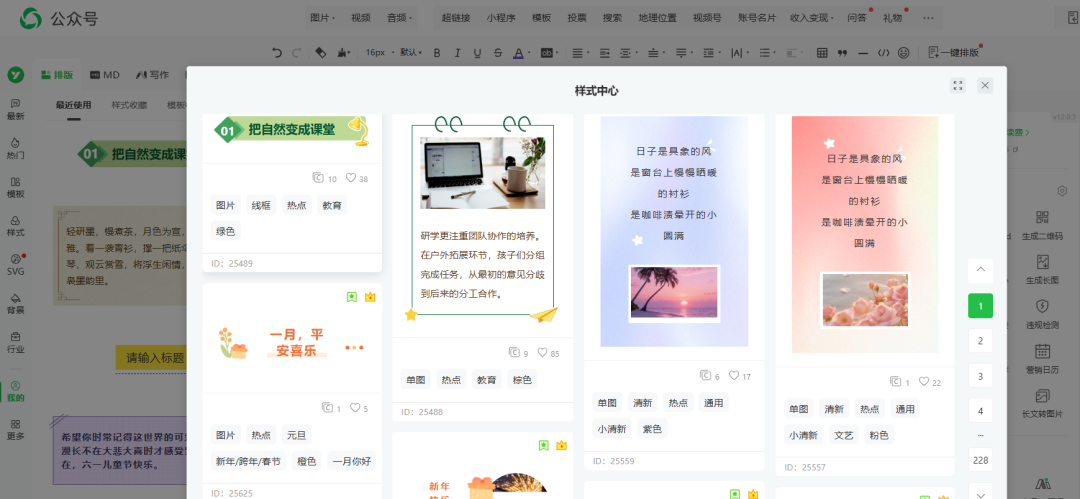The width and height of the screenshot is (1080, 499).
Task: Like the style card with 17 hearts
Action: tap(734, 376)
